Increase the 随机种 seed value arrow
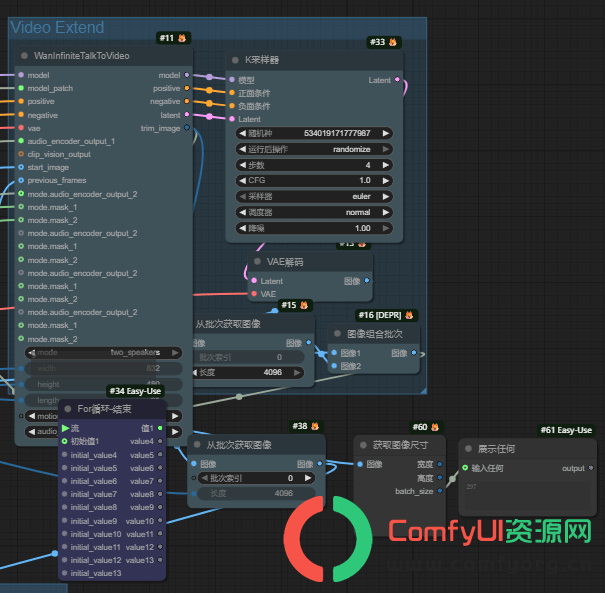The image size is (605, 593). click(x=385, y=133)
